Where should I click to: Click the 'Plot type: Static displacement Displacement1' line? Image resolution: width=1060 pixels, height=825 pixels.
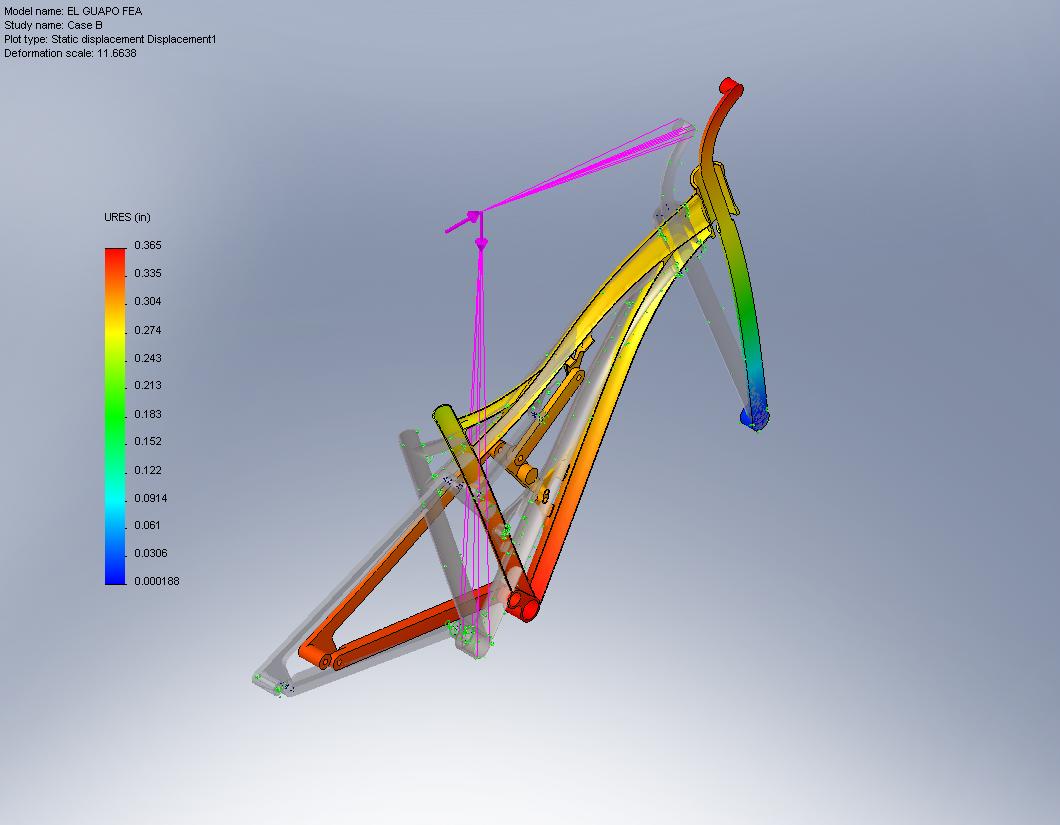(x=110, y=39)
